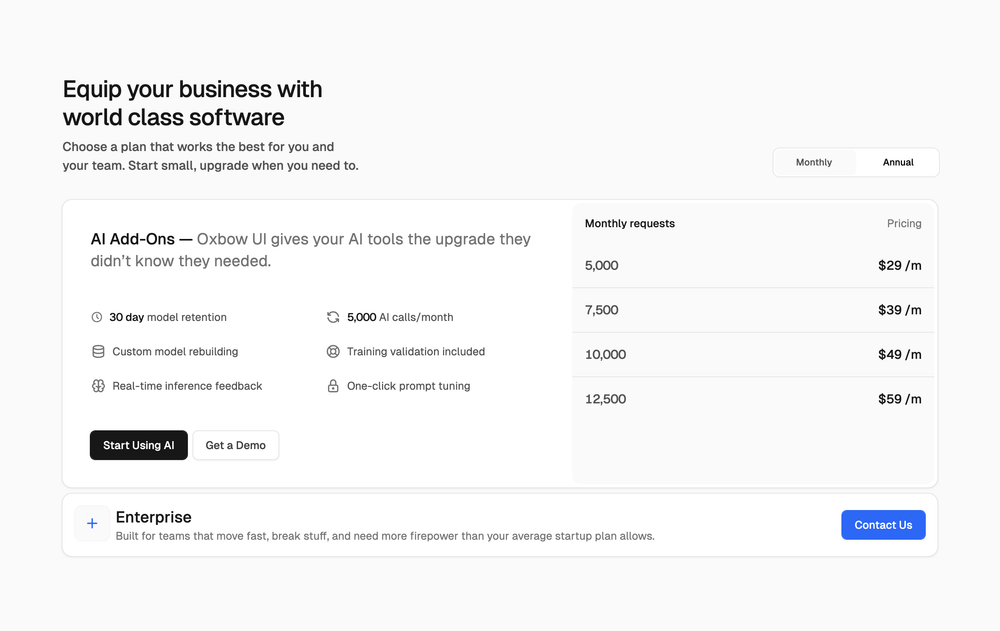Pick the 12,500 requests tier
This screenshot has height=631, width=1000.
[x=753, y=399]
